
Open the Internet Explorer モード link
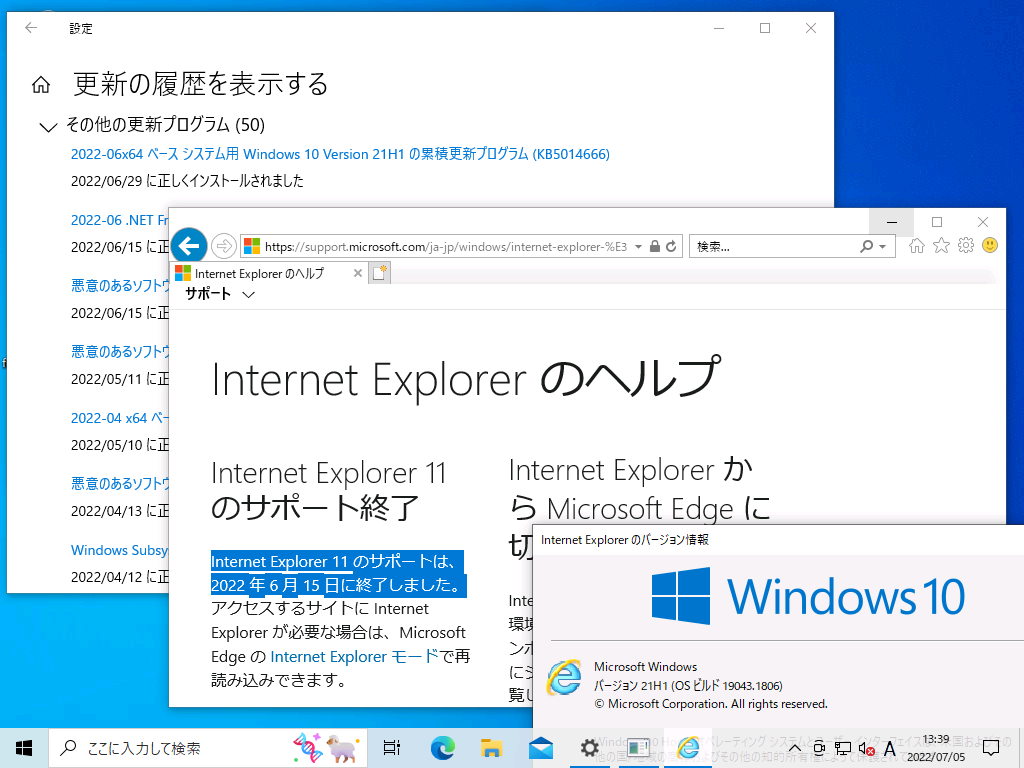(354, 656)
